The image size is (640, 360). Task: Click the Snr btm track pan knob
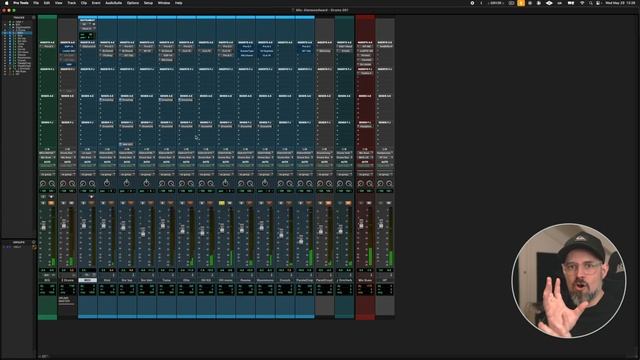(146, 183)
